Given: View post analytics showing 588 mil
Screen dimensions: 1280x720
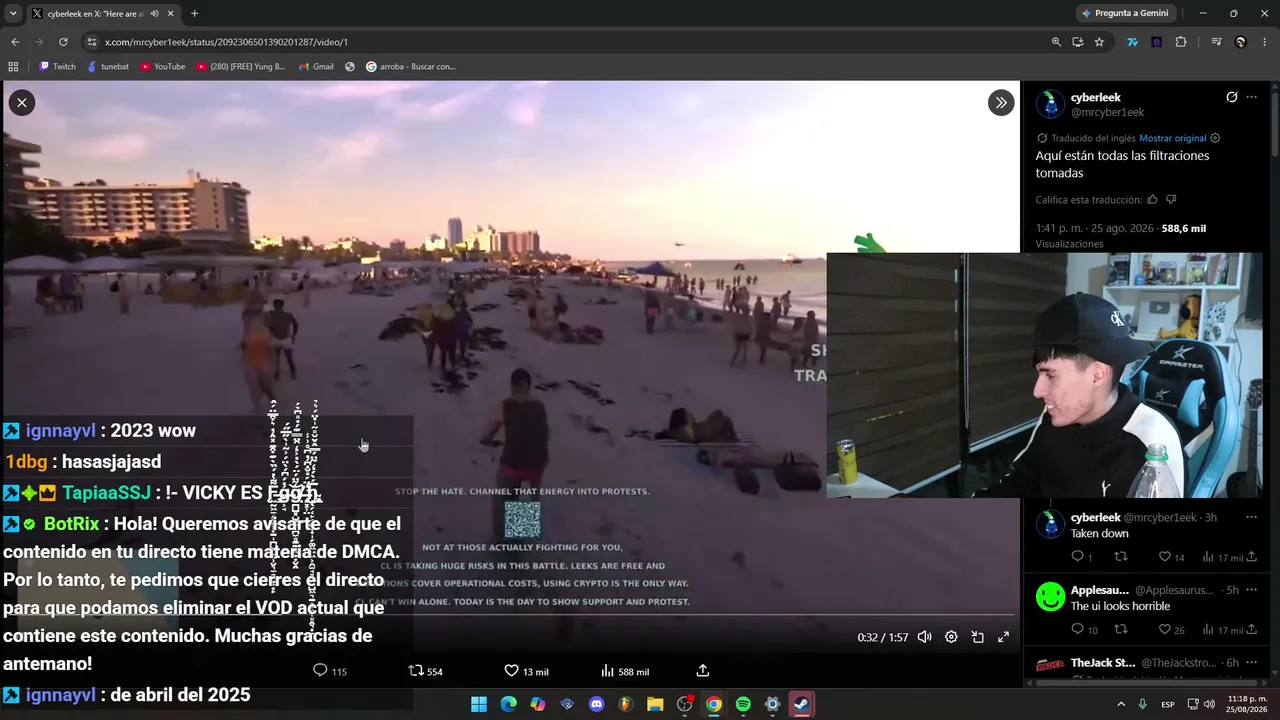Looking at the screenshot, I should (x=624, y=671).
